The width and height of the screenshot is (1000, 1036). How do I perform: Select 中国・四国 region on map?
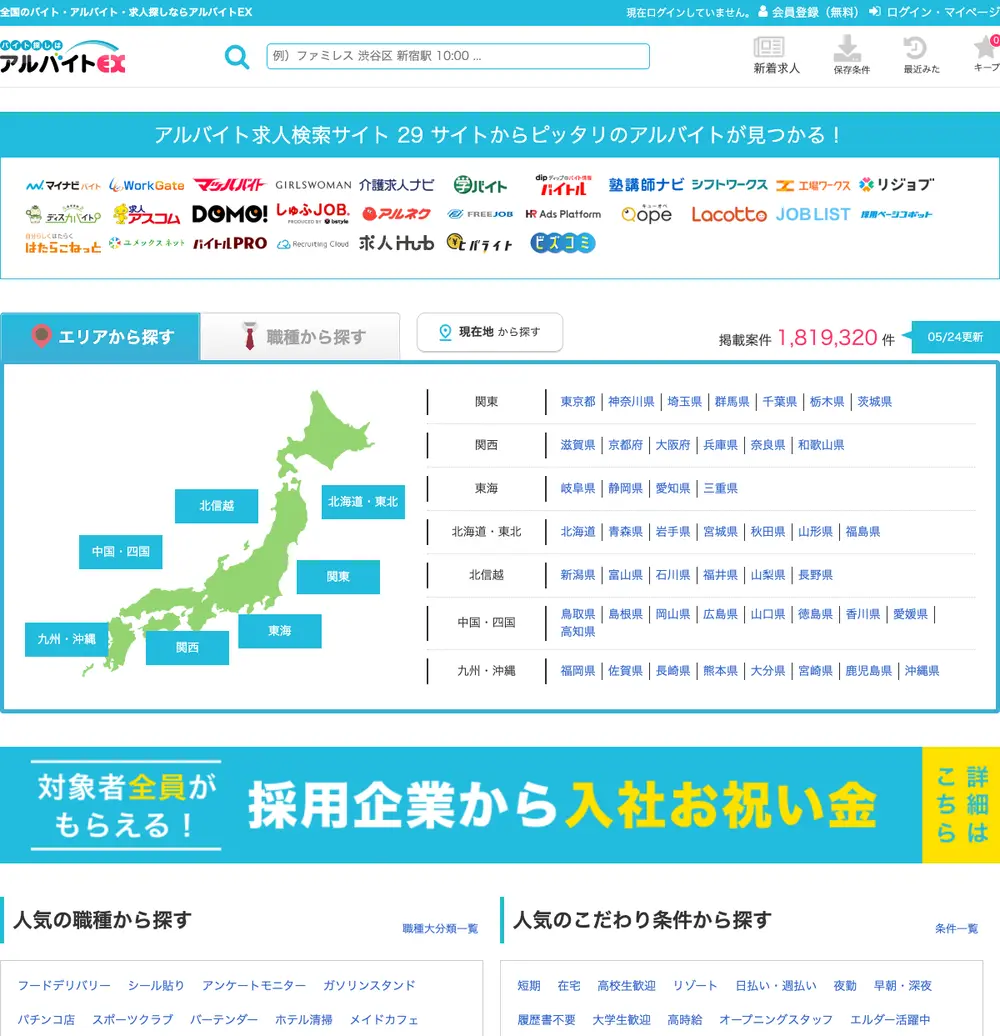click(121, 552)
